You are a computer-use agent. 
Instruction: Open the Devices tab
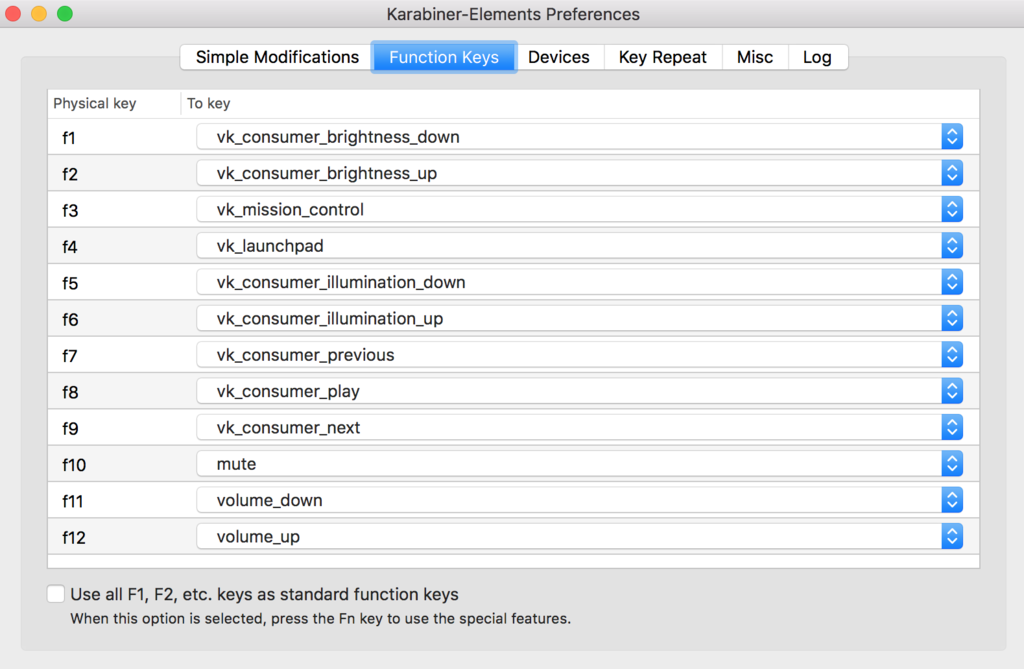click(x=558, y=57)
